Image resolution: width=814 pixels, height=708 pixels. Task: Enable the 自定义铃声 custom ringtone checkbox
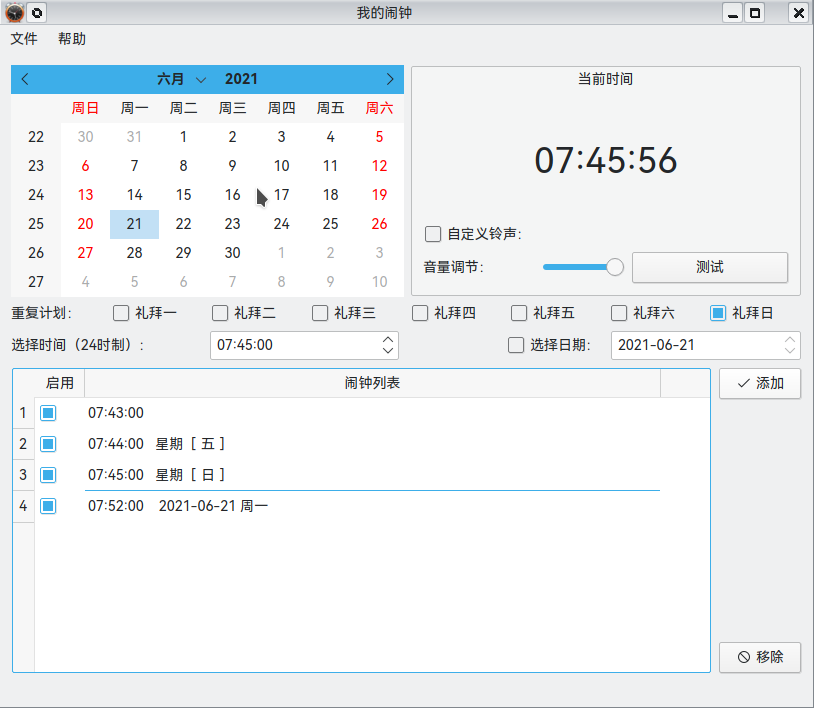tap(433, 234)
